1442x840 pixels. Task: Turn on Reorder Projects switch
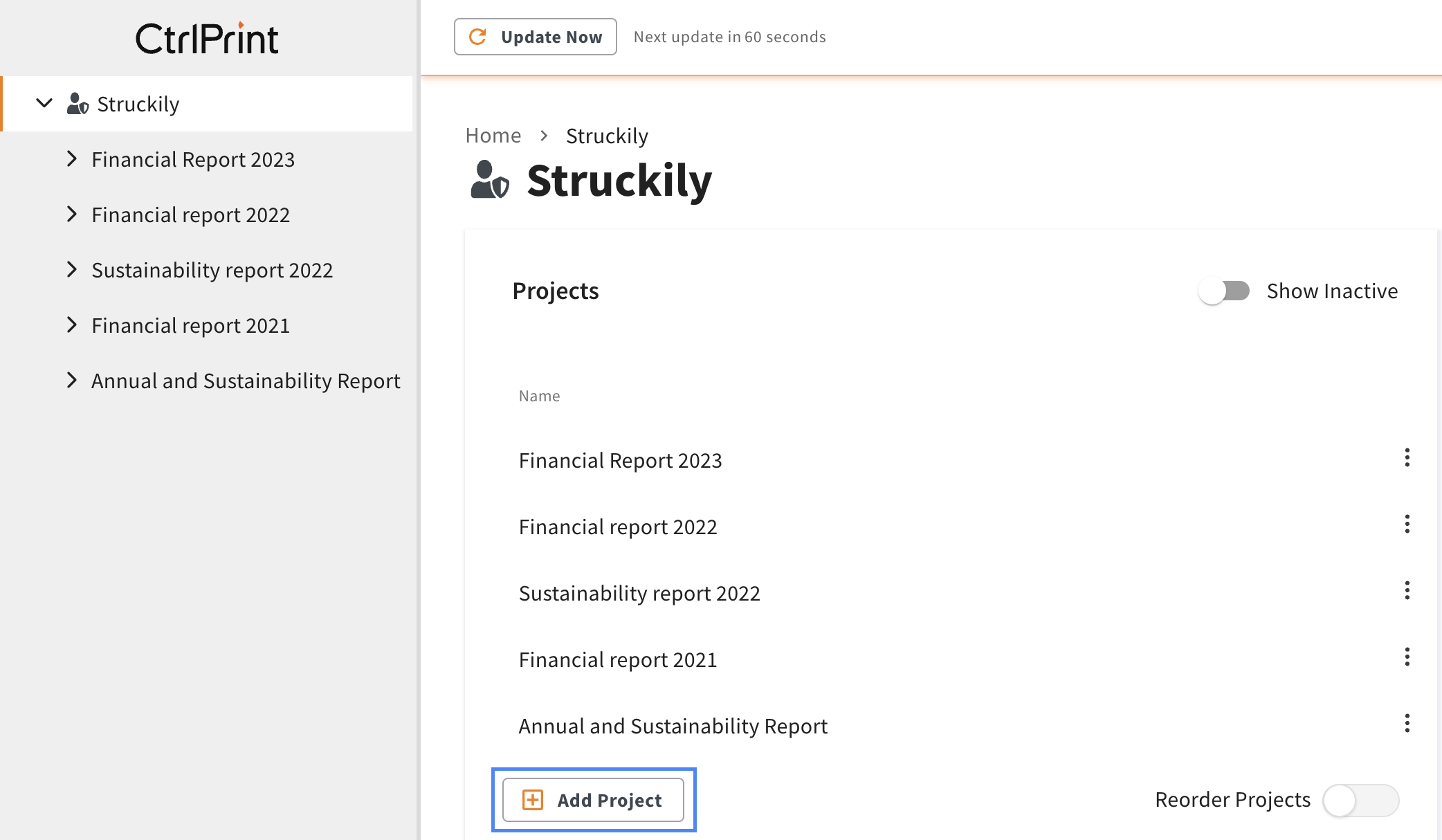click(1360, 801)
